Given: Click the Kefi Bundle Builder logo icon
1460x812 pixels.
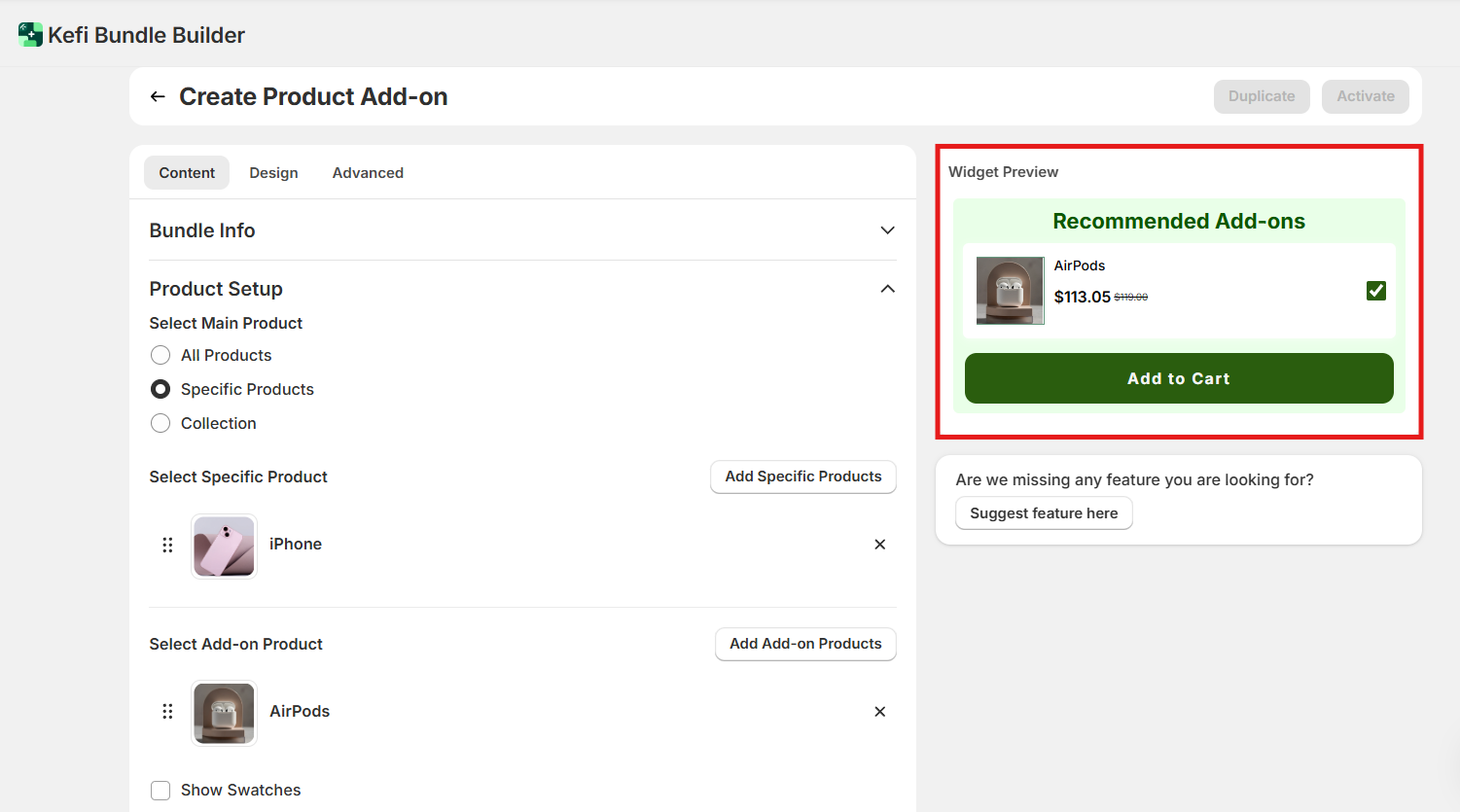Looking at the screenshot, I should coord(30,35).
